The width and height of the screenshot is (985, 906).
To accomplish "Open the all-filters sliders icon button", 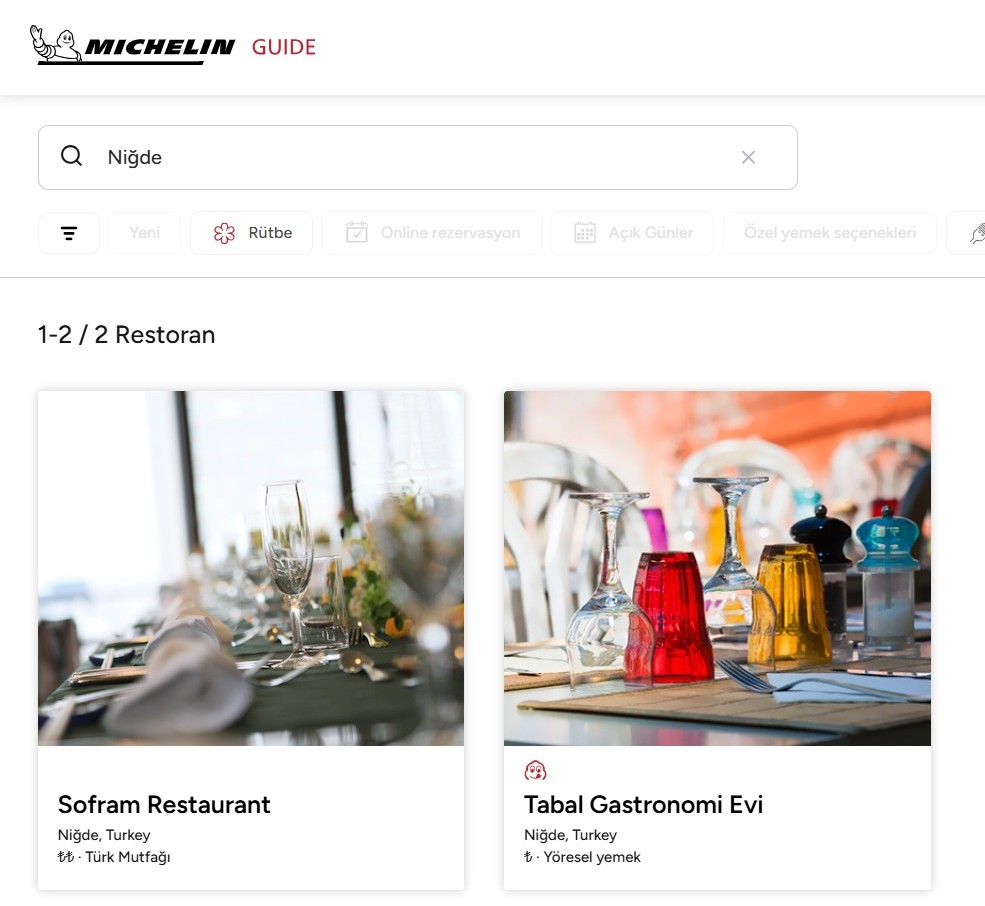I will coord(69,233).
